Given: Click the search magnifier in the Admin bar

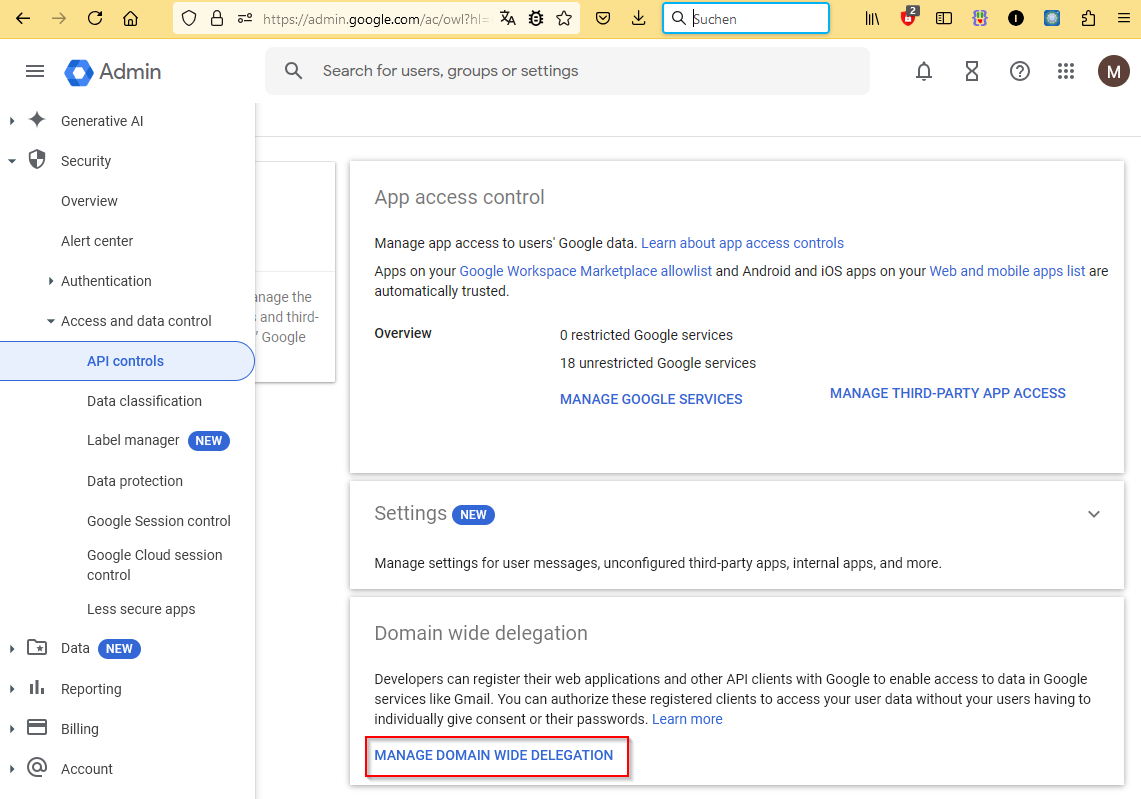Looking at the screenshot, I should point(292,71).
